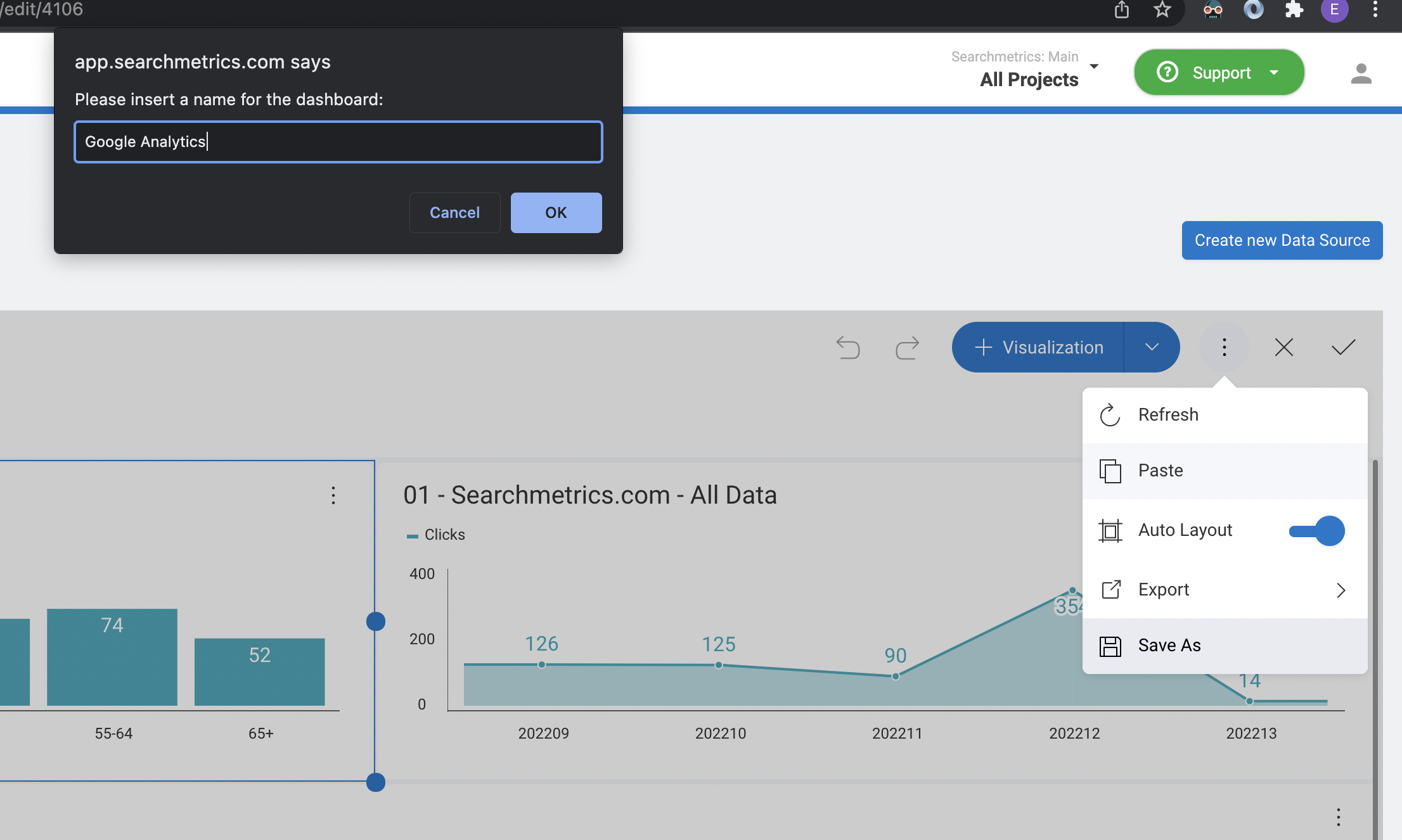1402x840 pixels.
Task: Click the 90 data point label
Action: (x=896, y=655)
